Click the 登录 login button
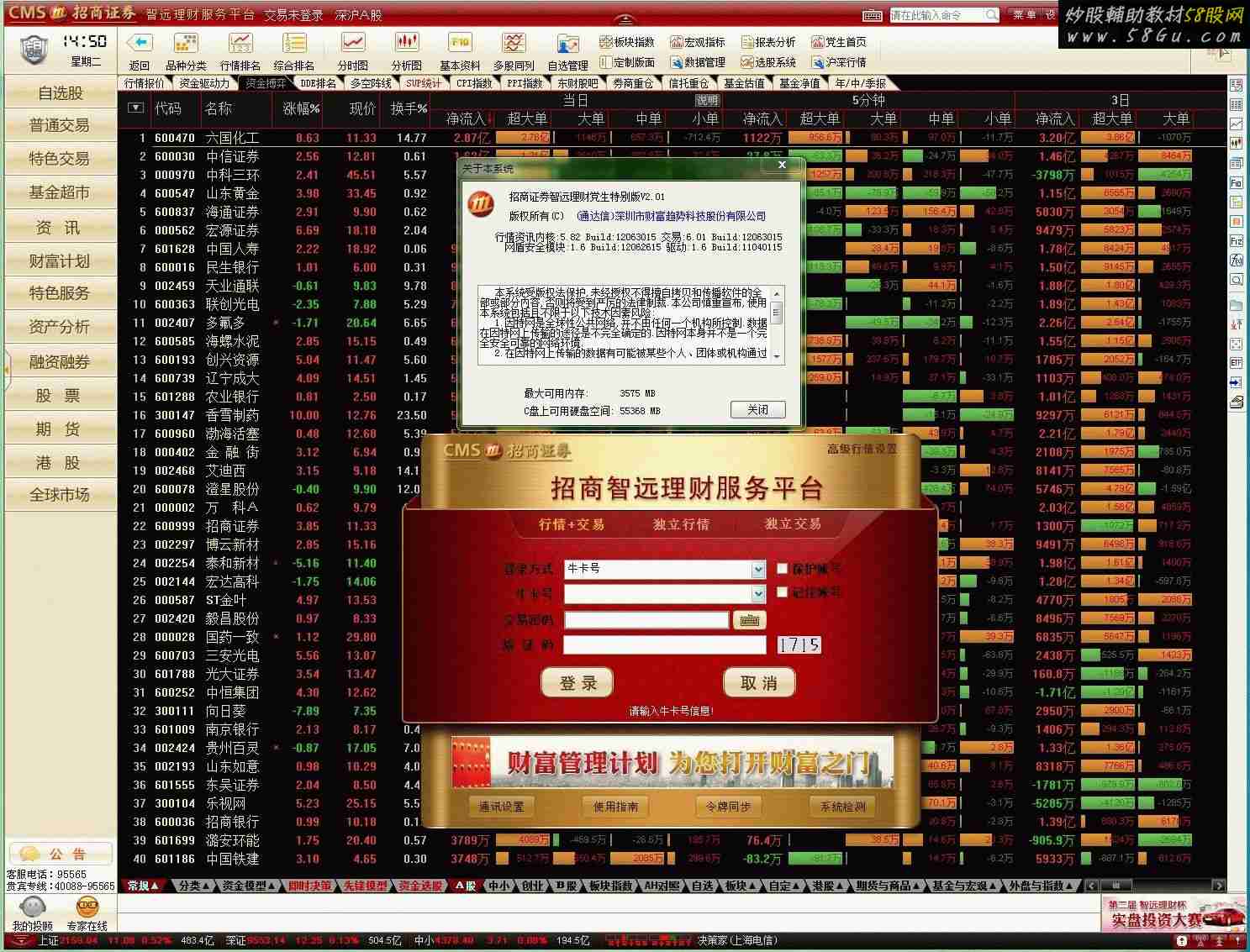Image resolution: width=1250 pixels, height=952 pixels. coord(578,683)
